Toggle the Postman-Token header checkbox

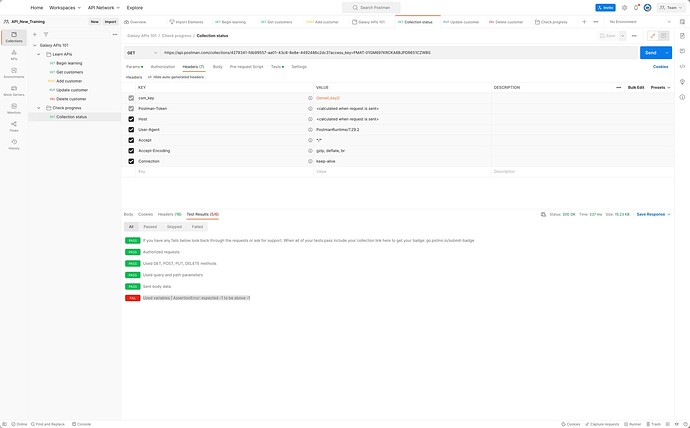[x=131, y=109]
